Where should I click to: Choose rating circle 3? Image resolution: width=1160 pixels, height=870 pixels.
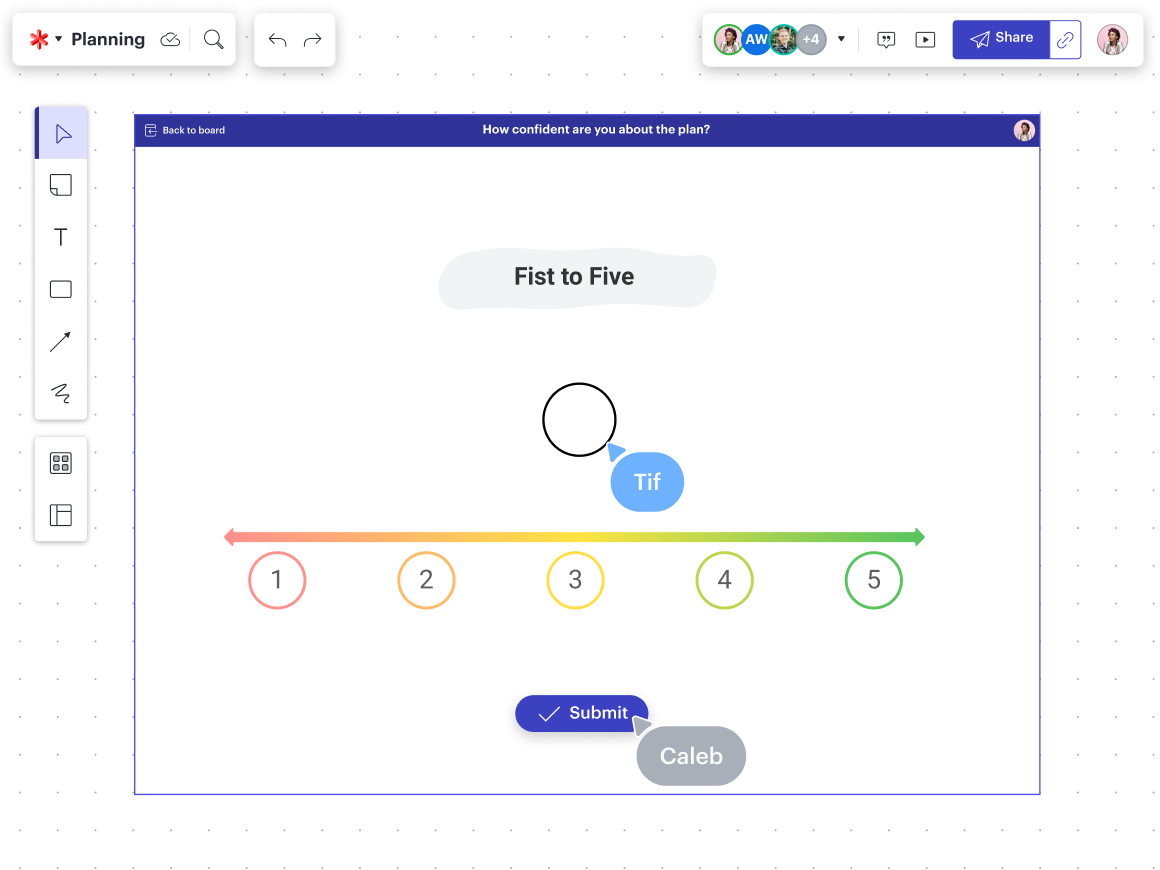click(x=575, y=580)
